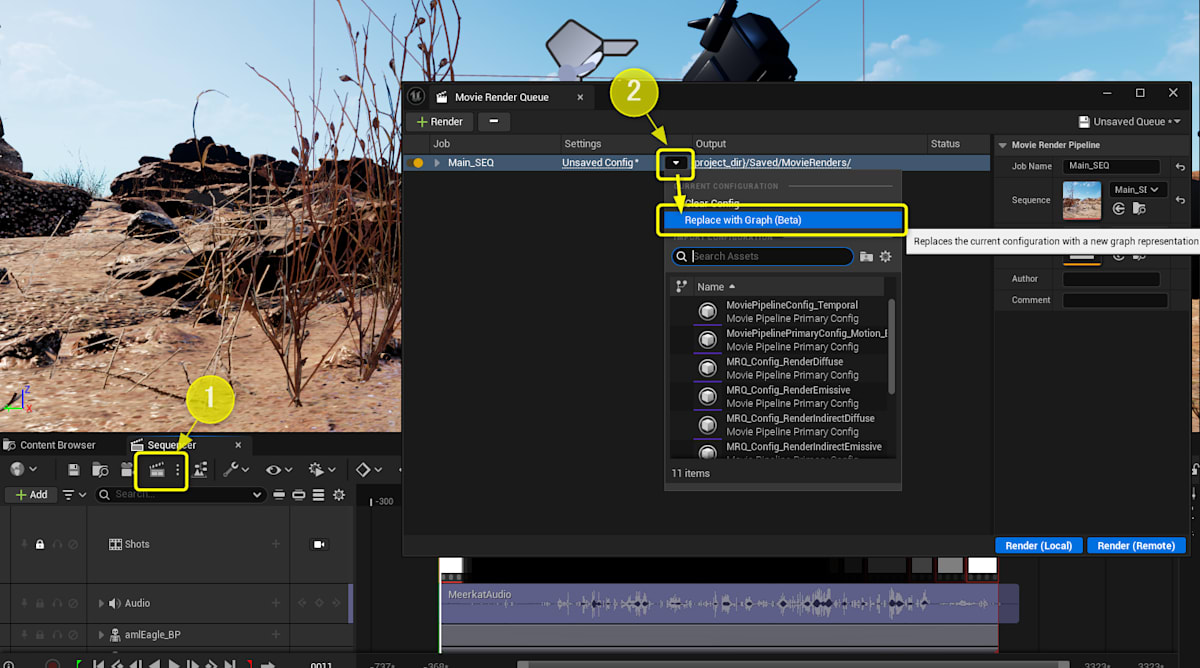Click the three-line track layout icon beside search
Viewport: 1200px width, 668px height.
(x=318, y=494)
